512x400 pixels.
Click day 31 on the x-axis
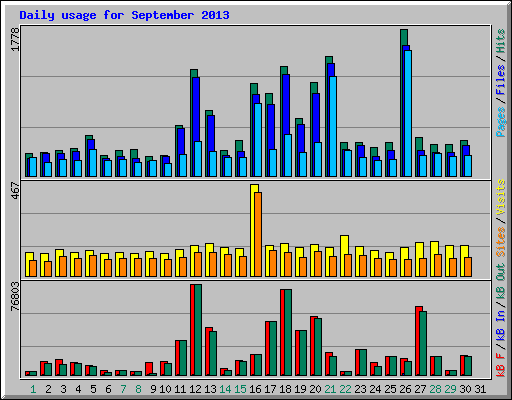click(x=480, y=389)
